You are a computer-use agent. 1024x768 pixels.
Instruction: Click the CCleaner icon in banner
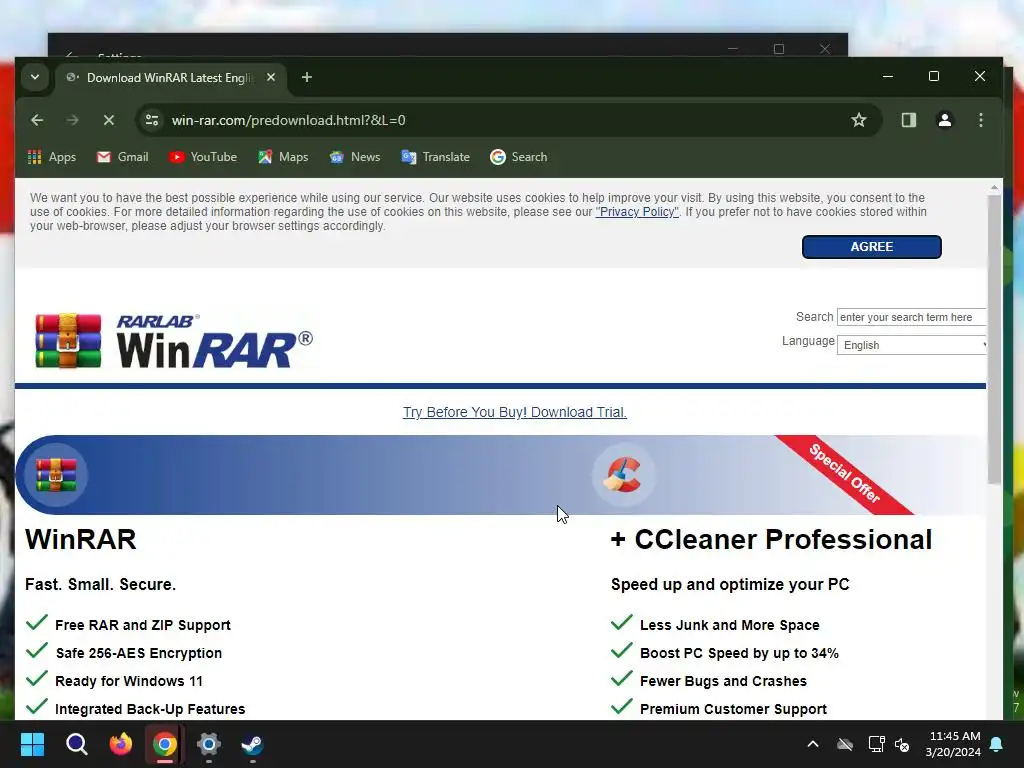tap(623, 475)
